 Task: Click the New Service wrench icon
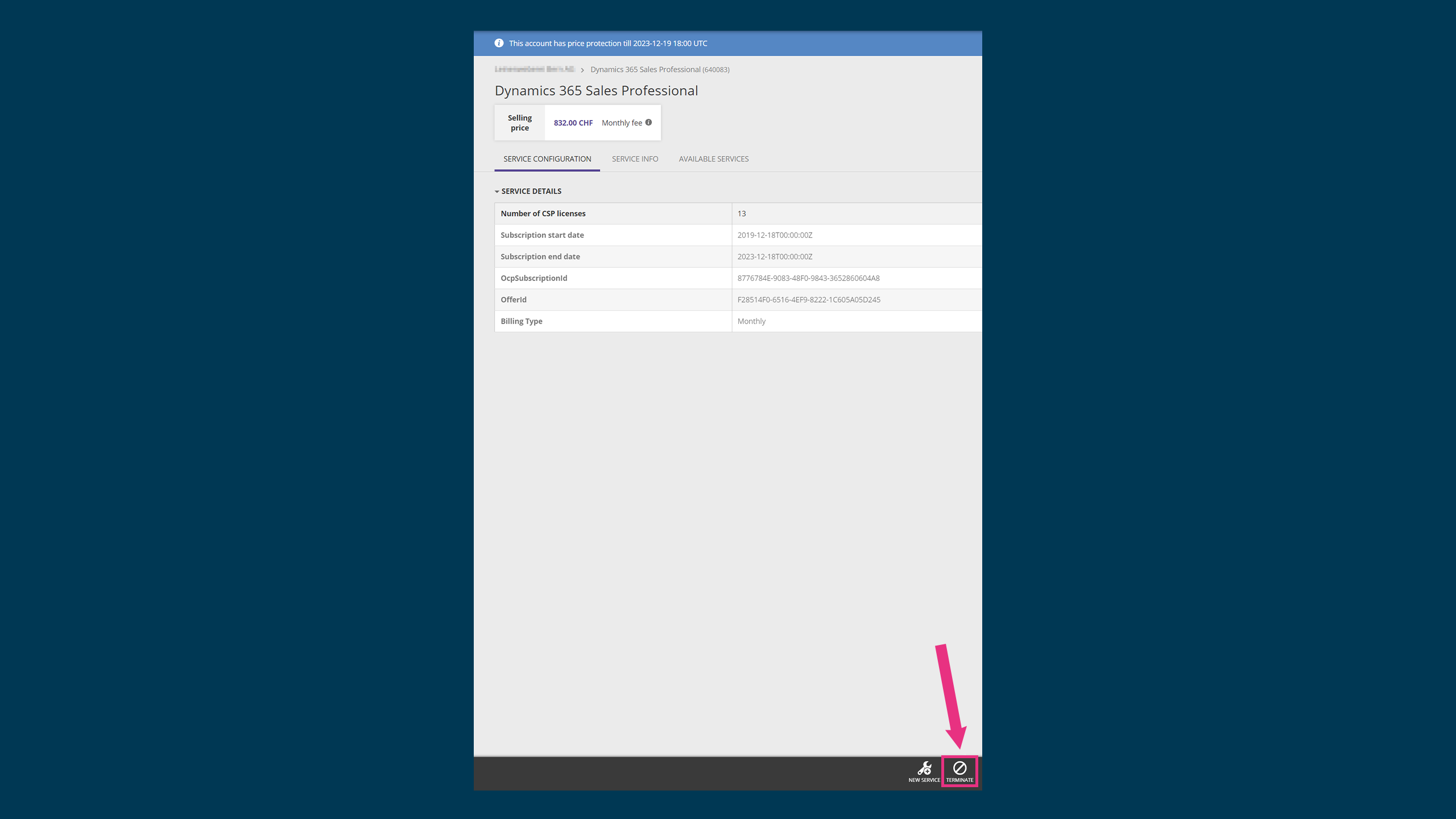[924, 768]
